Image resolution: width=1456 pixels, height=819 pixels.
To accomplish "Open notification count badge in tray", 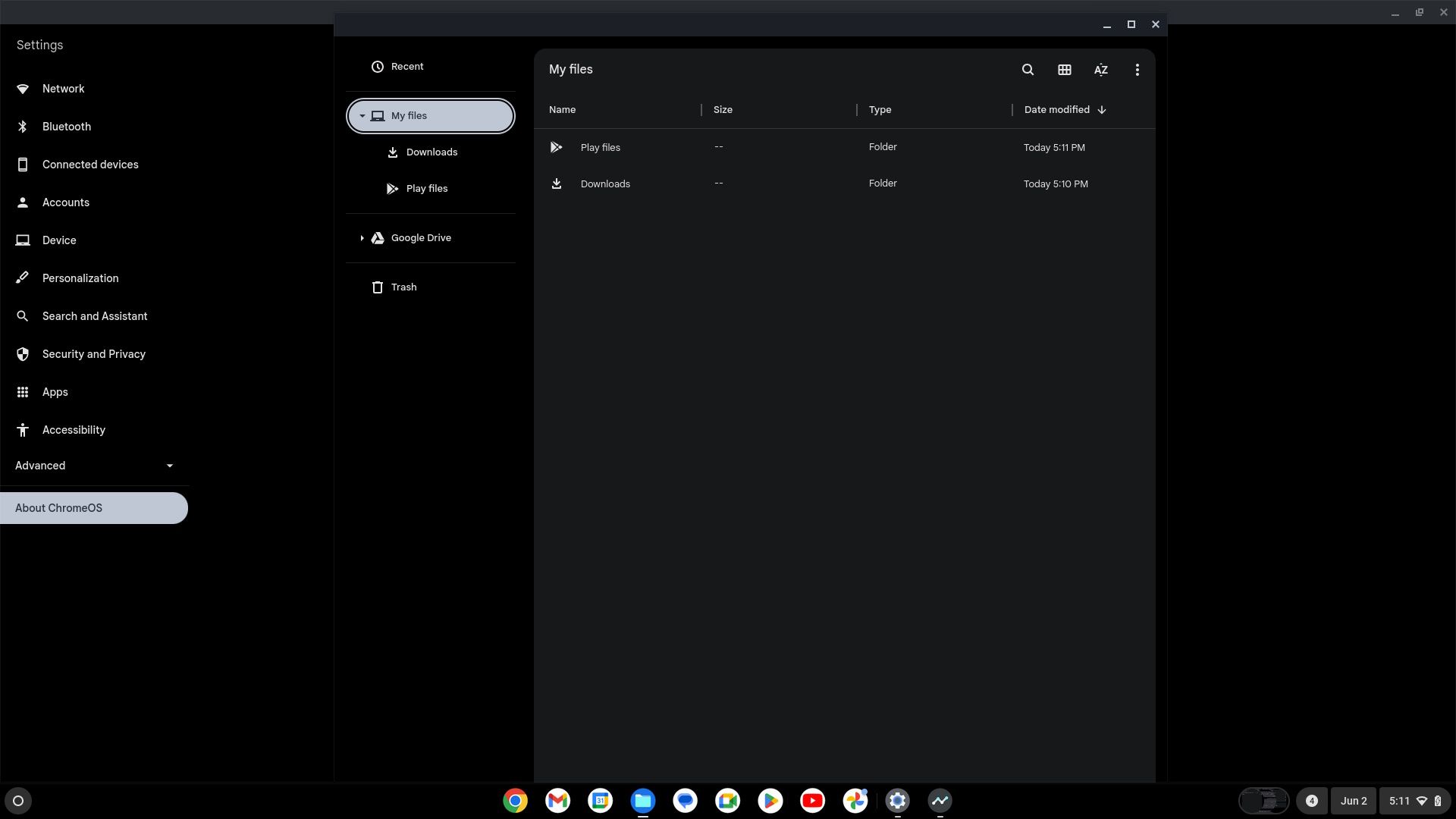I will [x=1311, y=801].
